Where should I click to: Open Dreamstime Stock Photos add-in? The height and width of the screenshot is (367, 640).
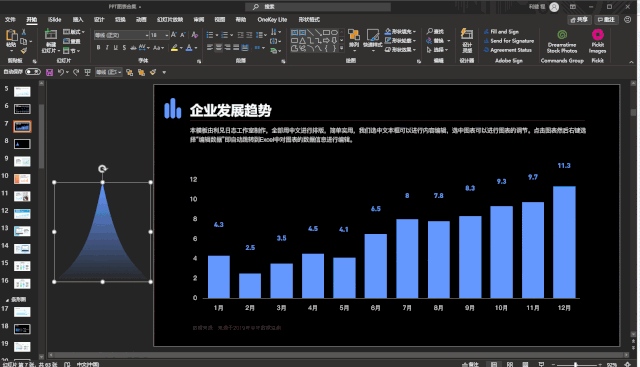pos(562,41)
